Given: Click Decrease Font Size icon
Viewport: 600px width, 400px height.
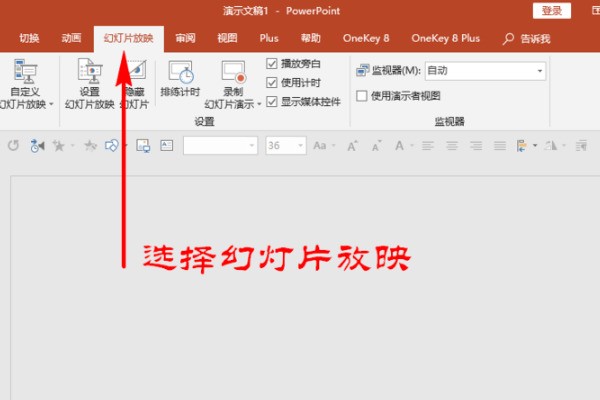Looking at the screenshot, I should 377,145.
